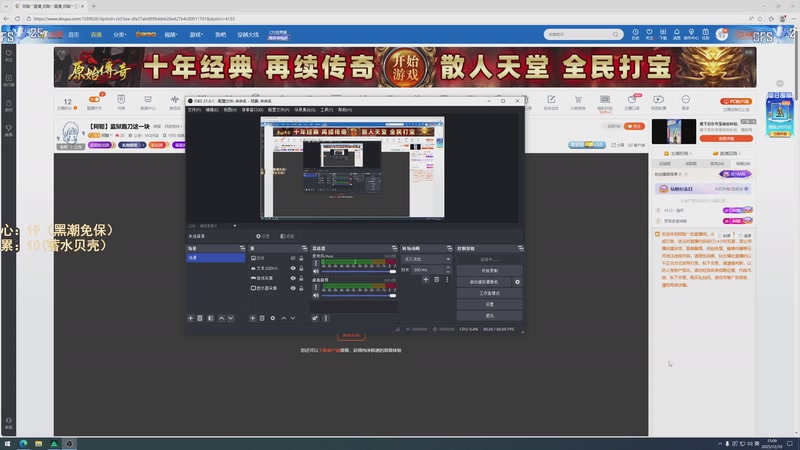Open Microsoft Edge from the Windows taskbar

tap(23, 443)
